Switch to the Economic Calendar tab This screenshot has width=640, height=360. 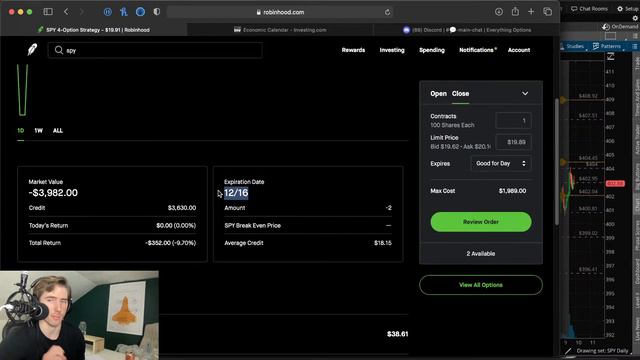tap(280, 30)
